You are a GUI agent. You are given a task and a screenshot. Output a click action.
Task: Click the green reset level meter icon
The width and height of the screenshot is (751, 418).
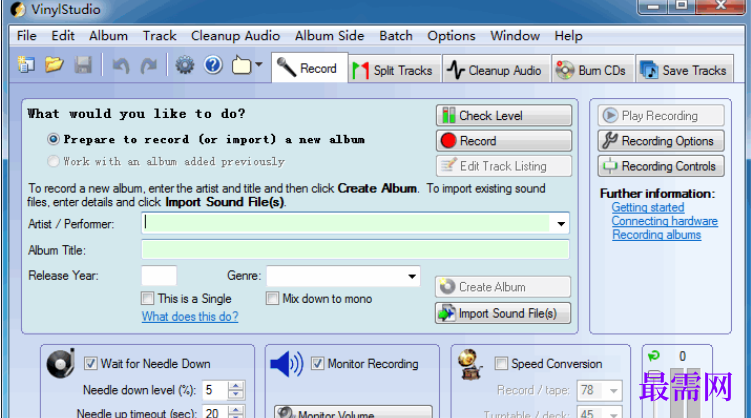tap(654, 356)
